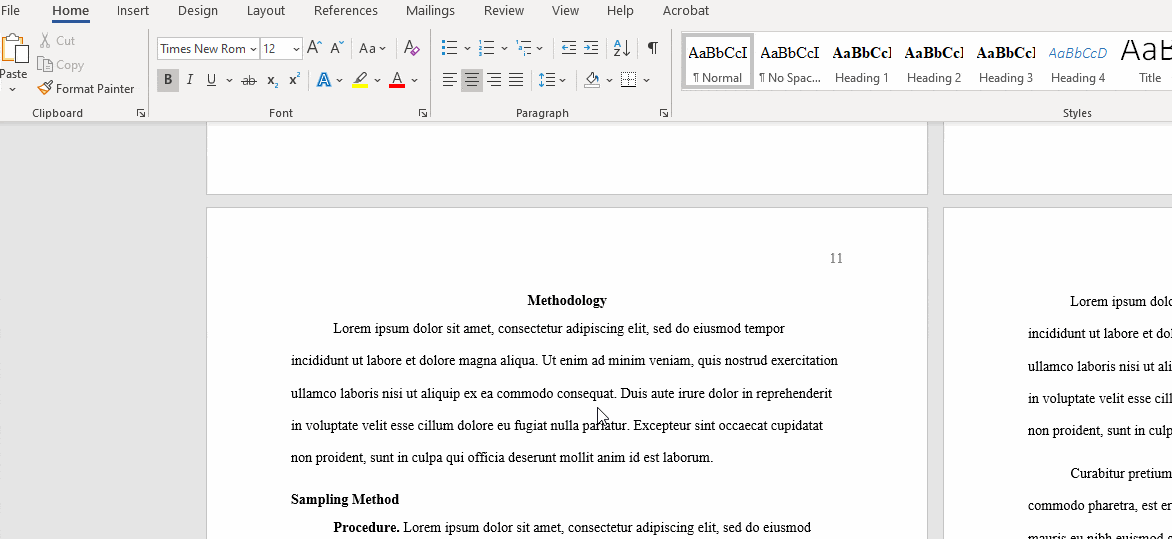Apply strikethrough formatting
The height and width of the screenshot is (539, 1172).
(249, 80)
